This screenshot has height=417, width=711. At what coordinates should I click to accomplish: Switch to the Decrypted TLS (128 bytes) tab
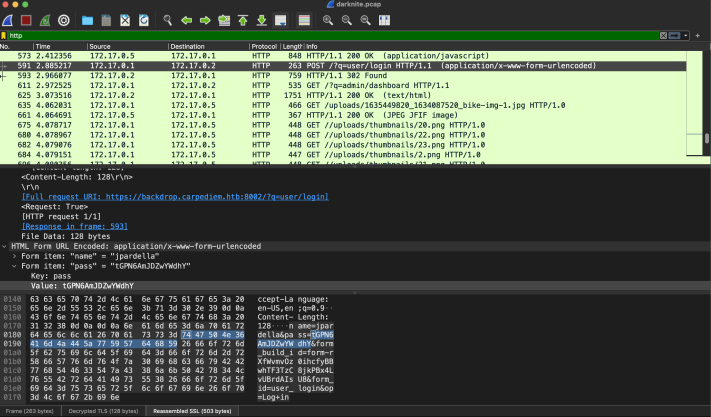104,411
